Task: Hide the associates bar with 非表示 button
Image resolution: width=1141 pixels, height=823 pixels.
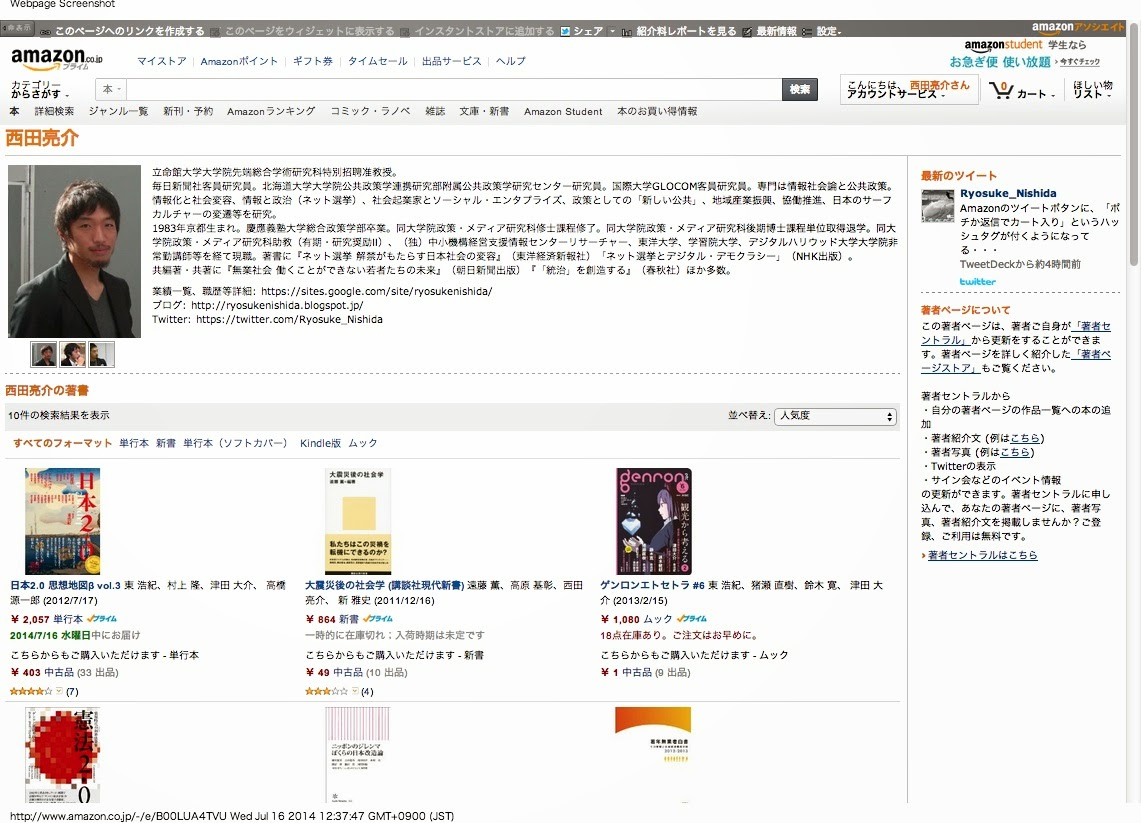Action: point(17,28)
